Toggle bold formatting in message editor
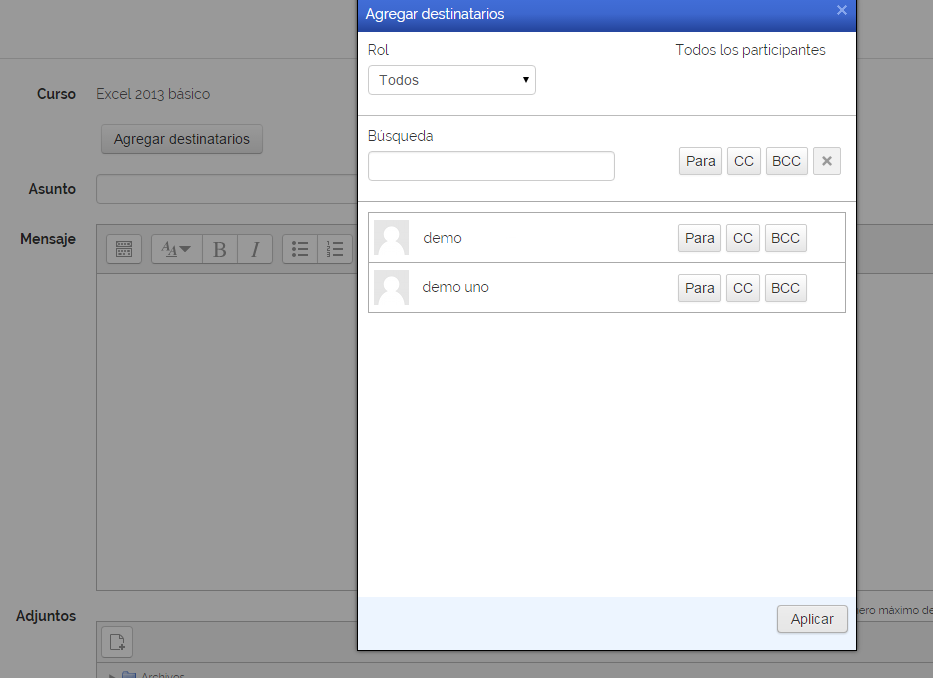 220,249
